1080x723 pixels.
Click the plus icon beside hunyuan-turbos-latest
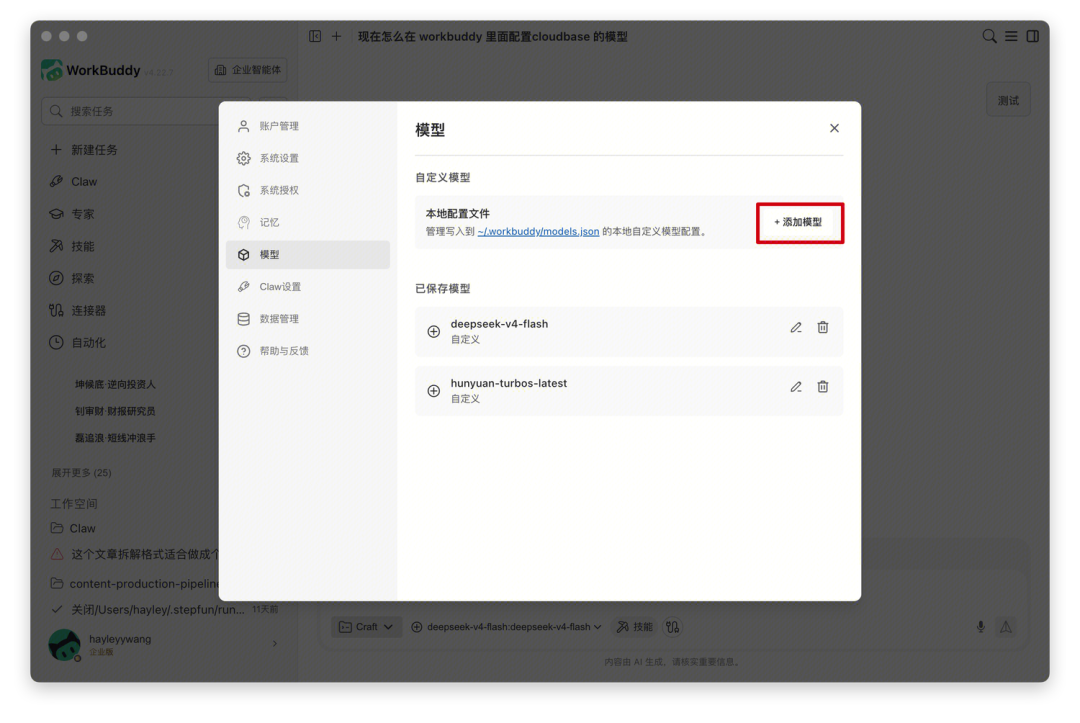(x=433, y=391)
